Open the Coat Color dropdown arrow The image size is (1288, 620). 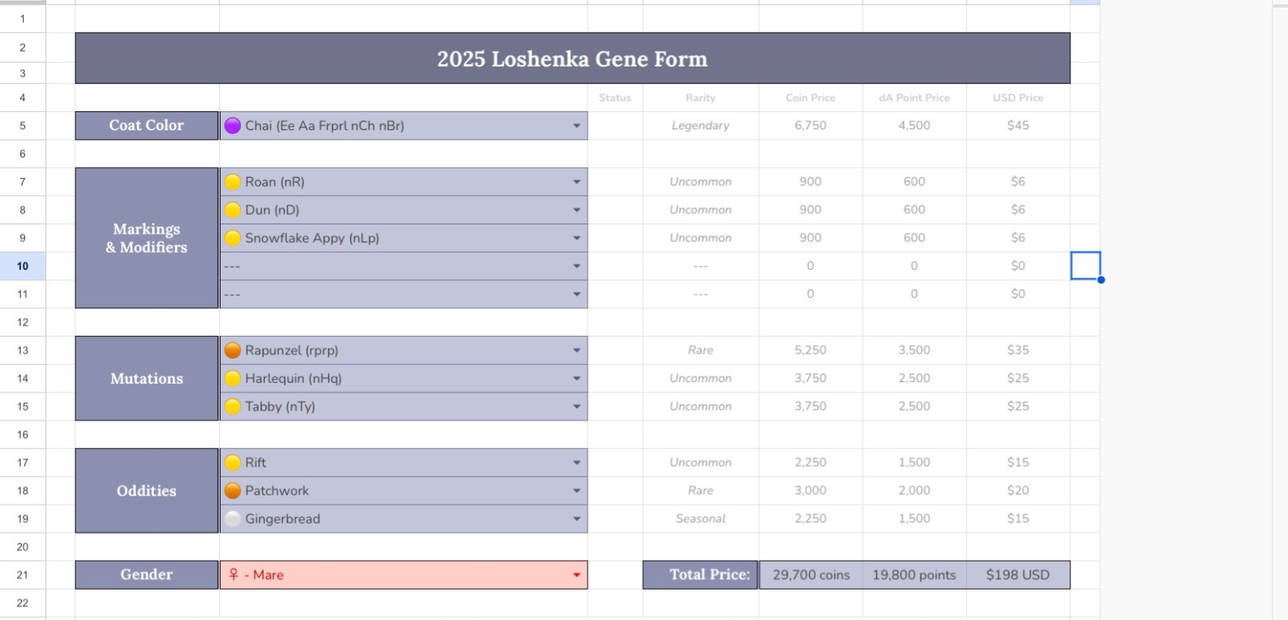577,126
